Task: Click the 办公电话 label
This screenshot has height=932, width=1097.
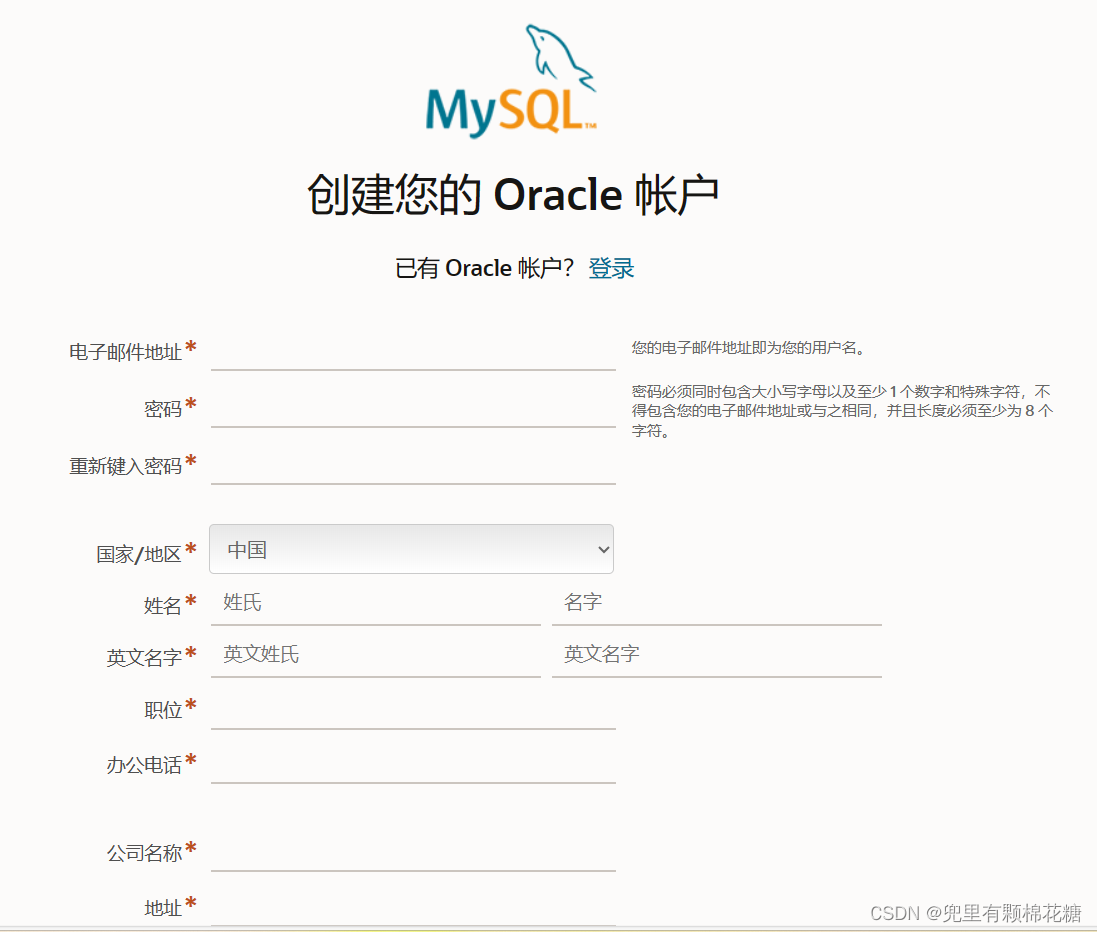Action: pos(144,765)
